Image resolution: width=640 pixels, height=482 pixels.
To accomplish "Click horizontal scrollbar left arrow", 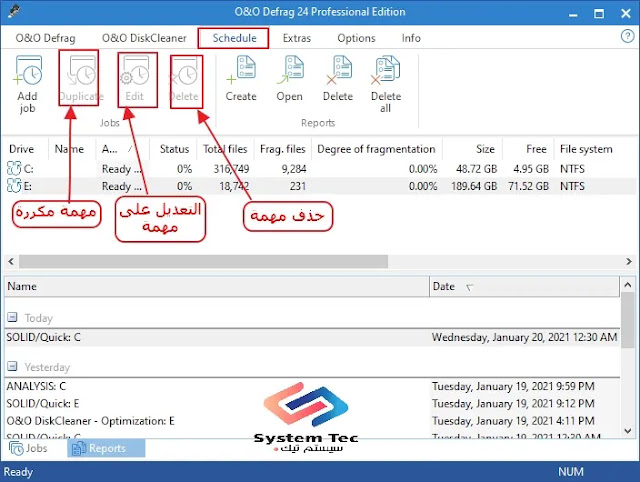I will click(11, 261).
